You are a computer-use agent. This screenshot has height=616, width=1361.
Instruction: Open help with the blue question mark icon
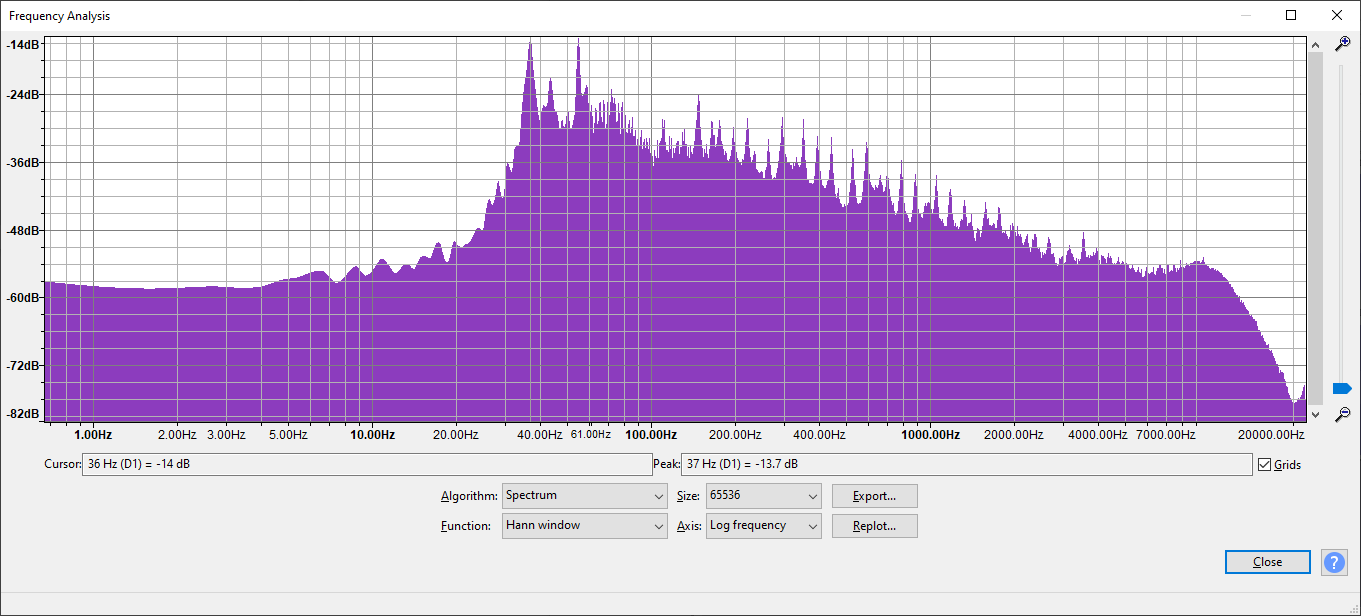tap(1334, 562)
